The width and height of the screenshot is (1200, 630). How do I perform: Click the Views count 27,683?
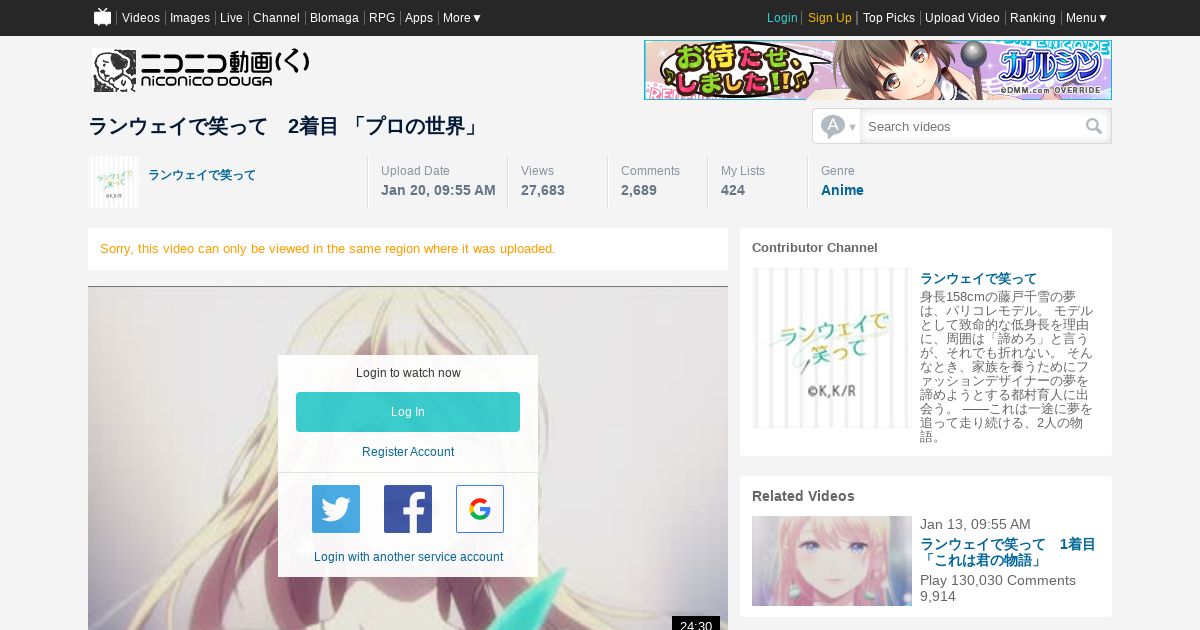pos(543,190)
